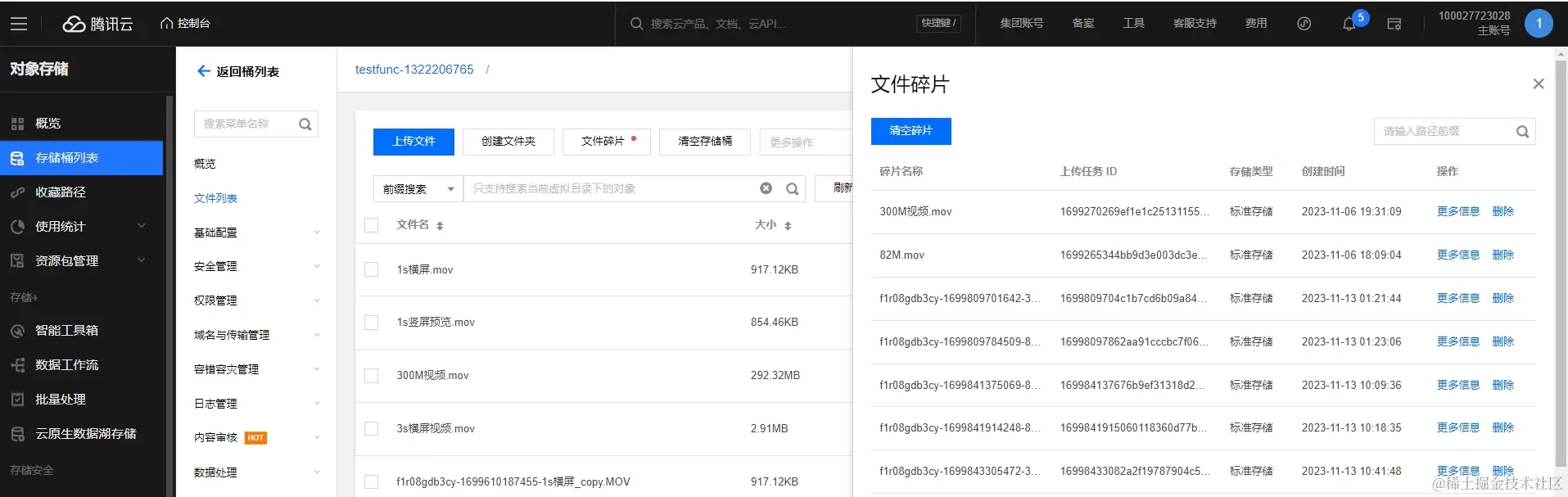The width and height of the screenshot is (1568, 497).
Task: Open the favorite paths sidebar item
Action: click(x=82, y=192)
